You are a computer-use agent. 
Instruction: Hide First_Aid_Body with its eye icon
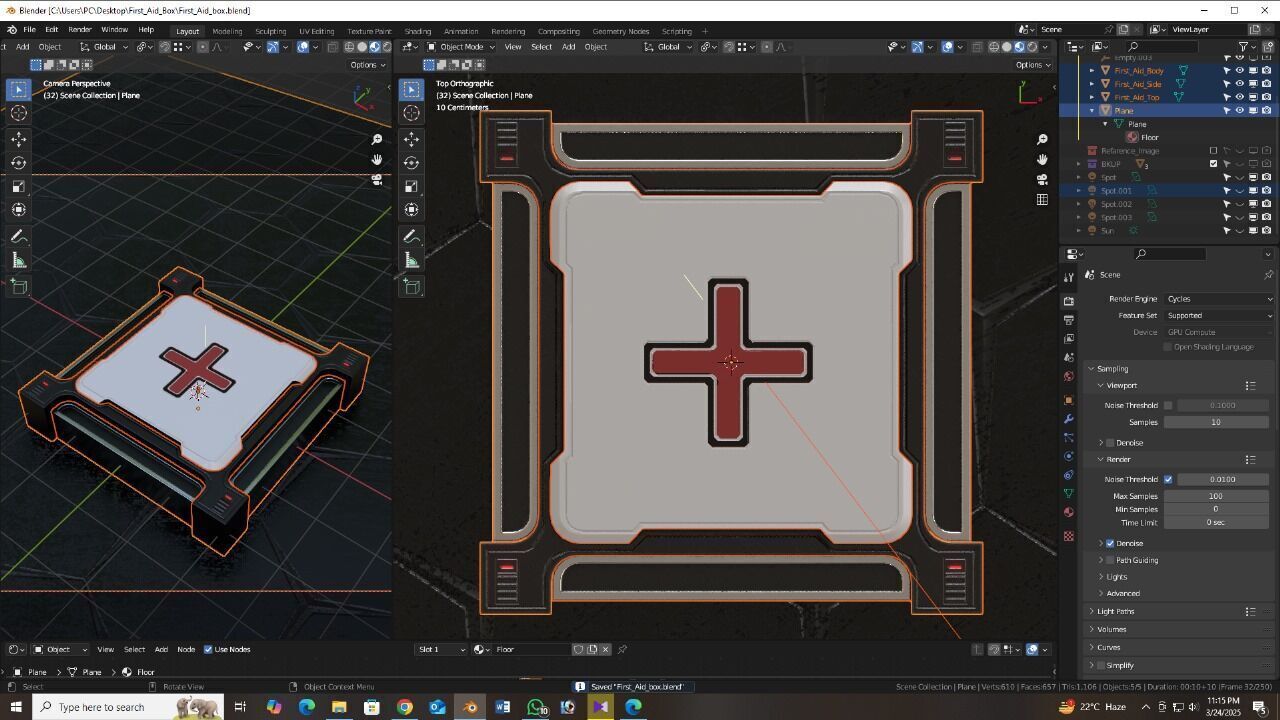pos(1239,70)
